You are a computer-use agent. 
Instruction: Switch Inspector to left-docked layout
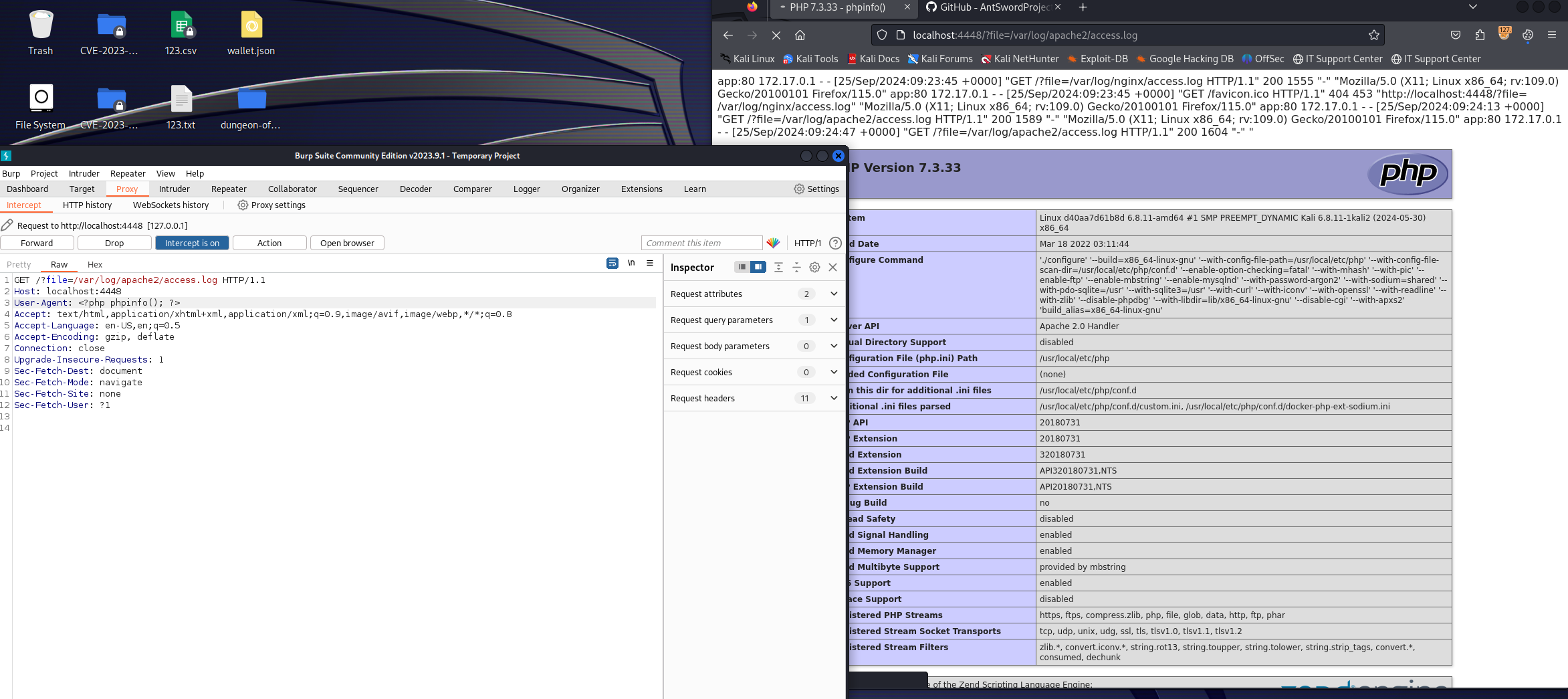(x=742, y=267)
